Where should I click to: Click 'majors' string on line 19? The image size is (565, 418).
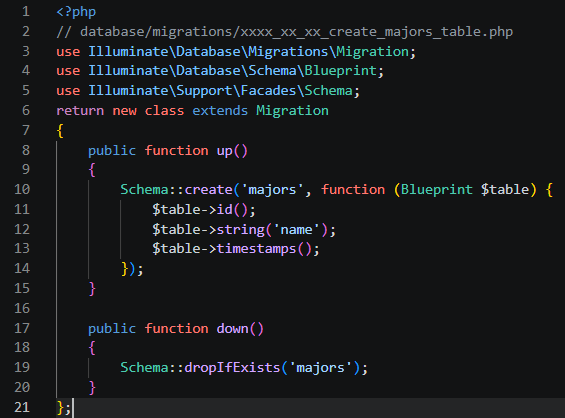[320, 368]
